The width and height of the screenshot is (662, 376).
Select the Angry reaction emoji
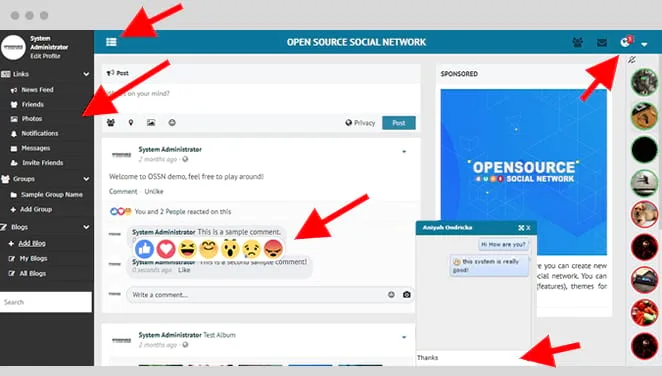(273, 249)
